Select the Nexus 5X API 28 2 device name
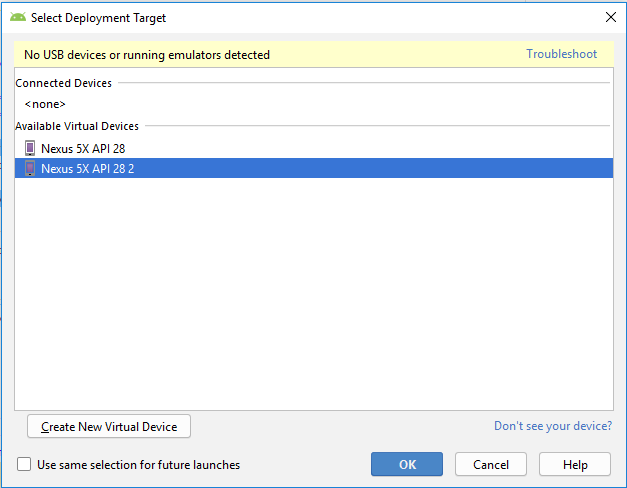 (x=87, y=168)
